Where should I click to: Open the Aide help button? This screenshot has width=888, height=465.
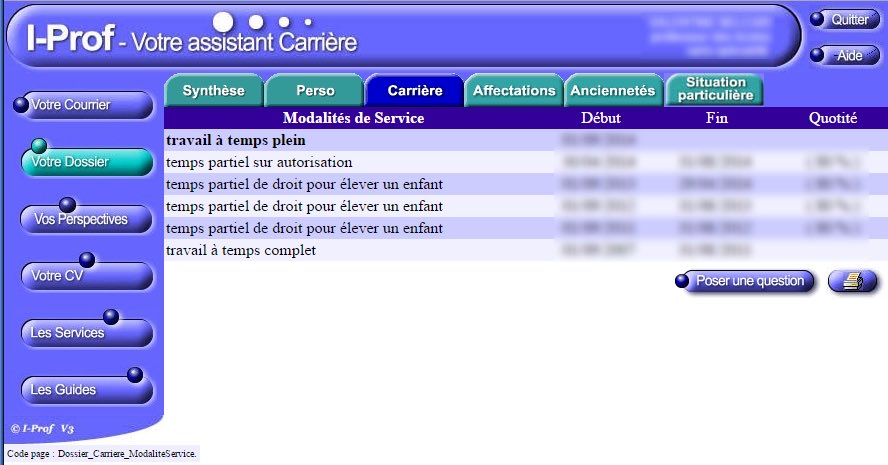844,56
